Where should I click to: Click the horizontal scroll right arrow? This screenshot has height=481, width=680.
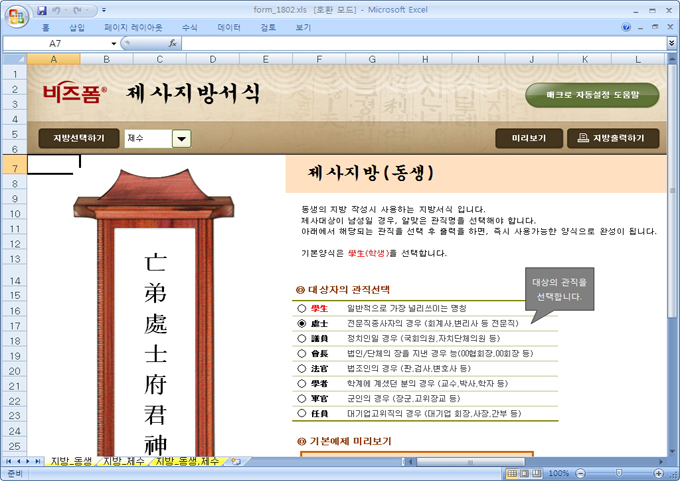(x=661, y=462)
